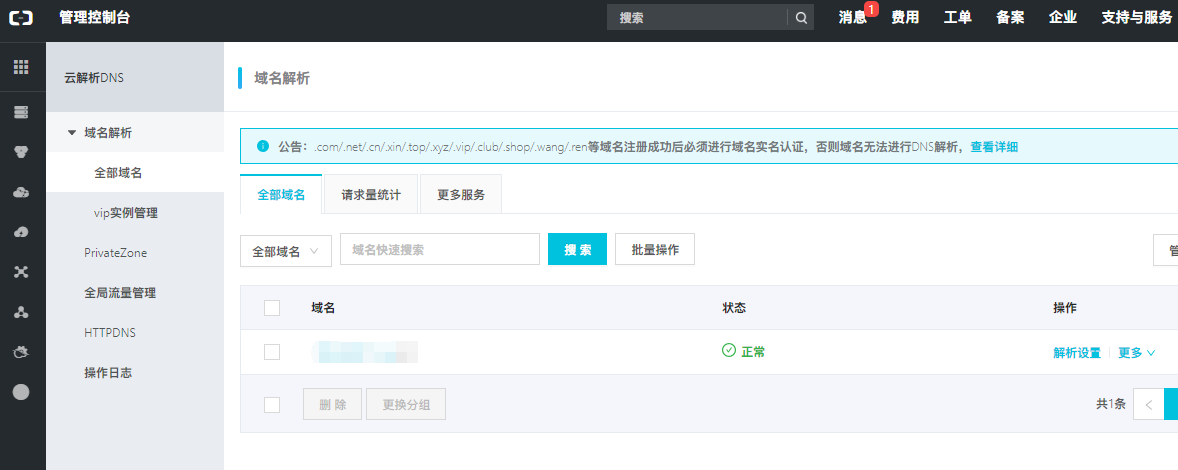Click the current page button in pagination
This screenshot has width=1178, height=470.
tap(1171, 404)
